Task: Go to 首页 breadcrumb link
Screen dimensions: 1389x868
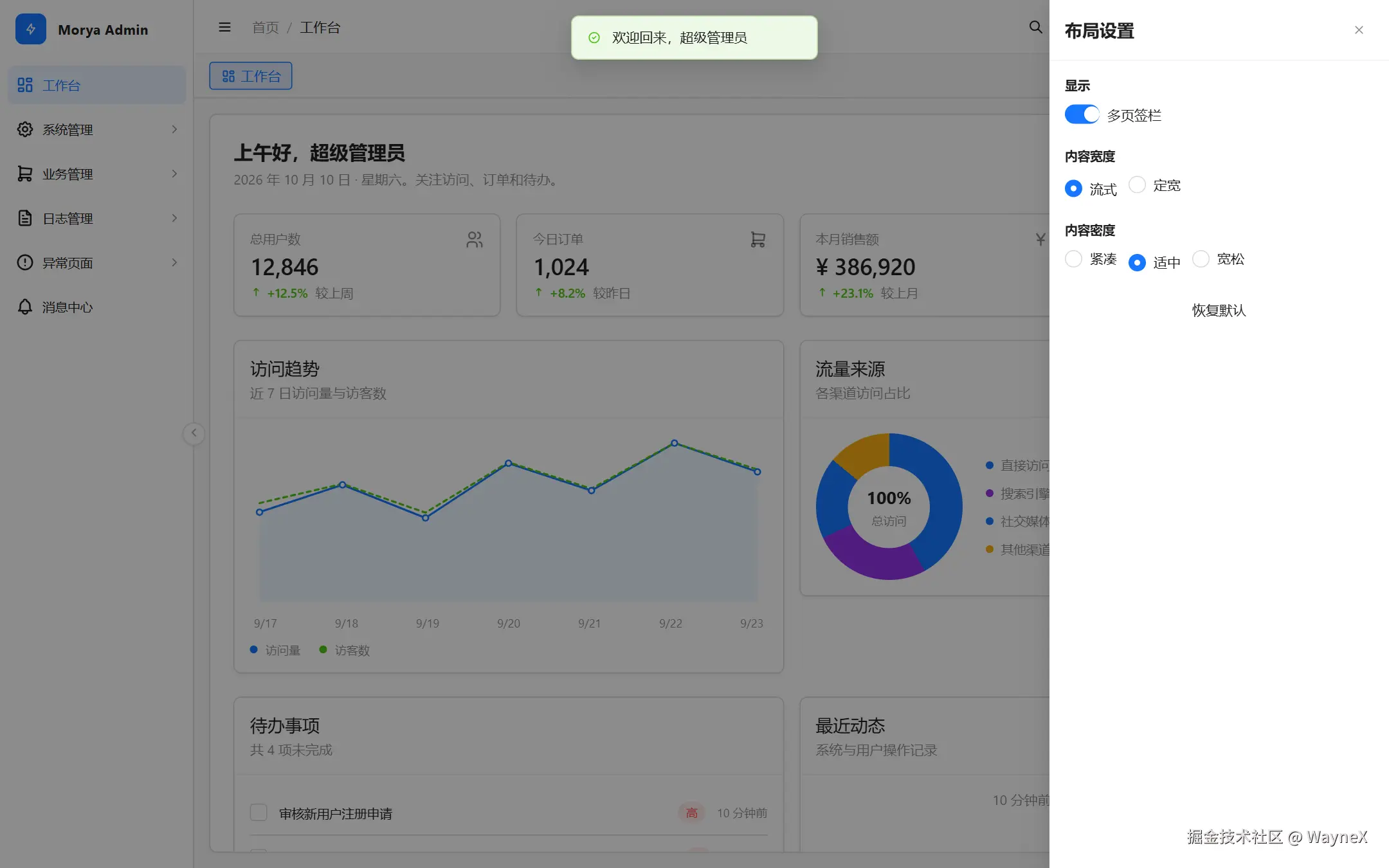Action: coord(265,28)
